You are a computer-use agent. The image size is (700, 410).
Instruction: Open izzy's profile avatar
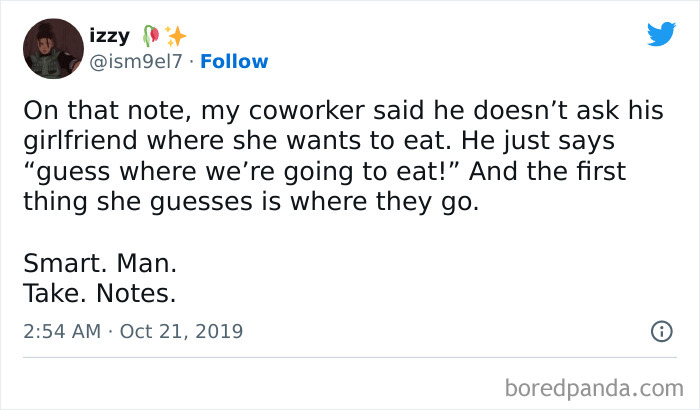click(x=52, y=49)
